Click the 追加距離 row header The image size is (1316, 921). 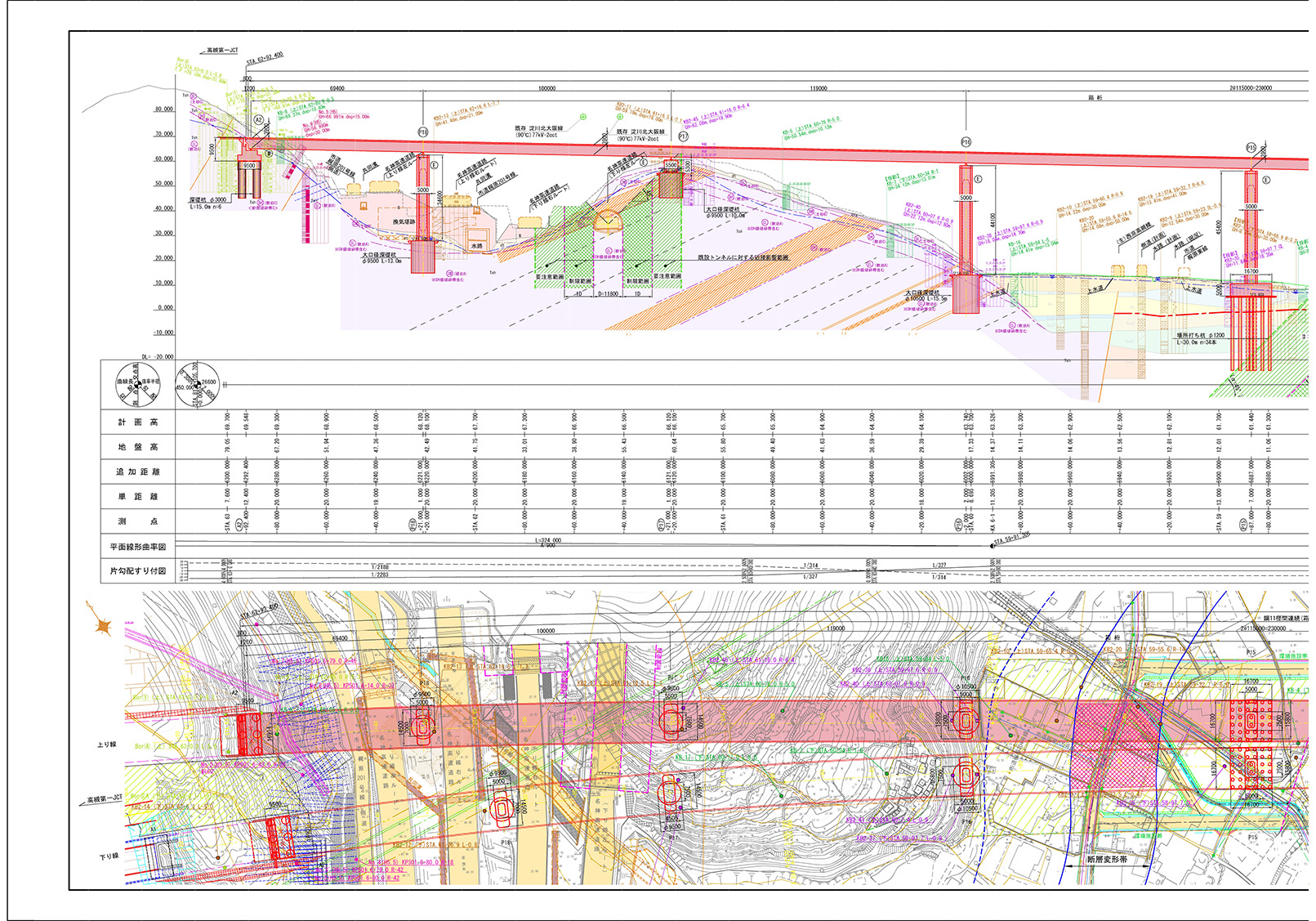point(138,472)
